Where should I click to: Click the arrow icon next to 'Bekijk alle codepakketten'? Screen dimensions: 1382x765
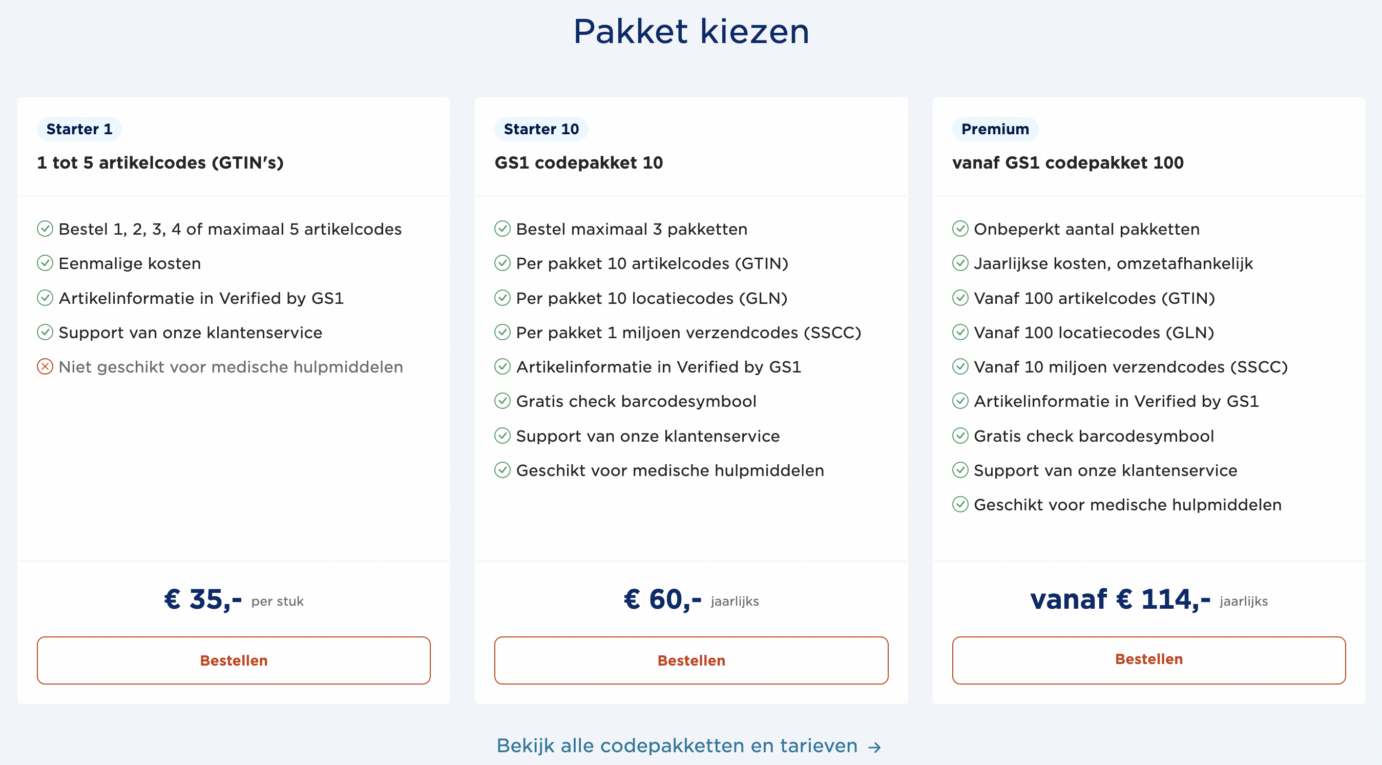875,746
